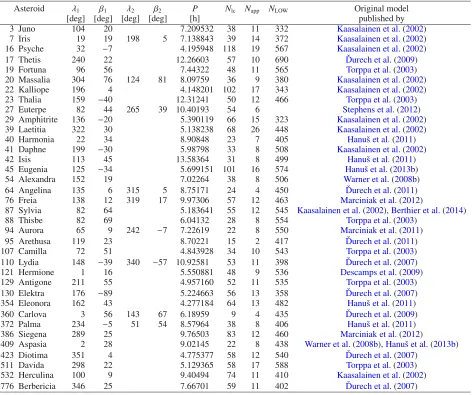Follow Torppa et al. (2003) citation for Thalia
This screenshot has height=395, width=472.
pyautogui.click(x=381, y=100)
